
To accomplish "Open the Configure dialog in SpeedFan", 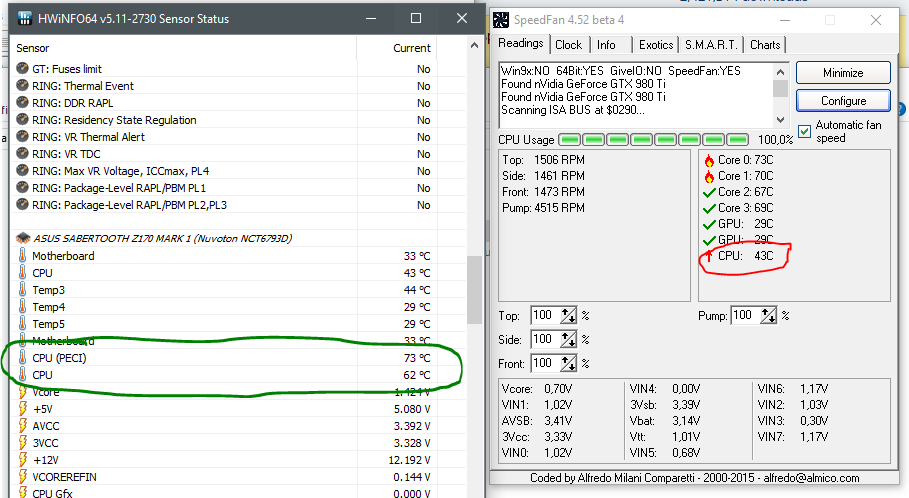I will tap(843, 100).
